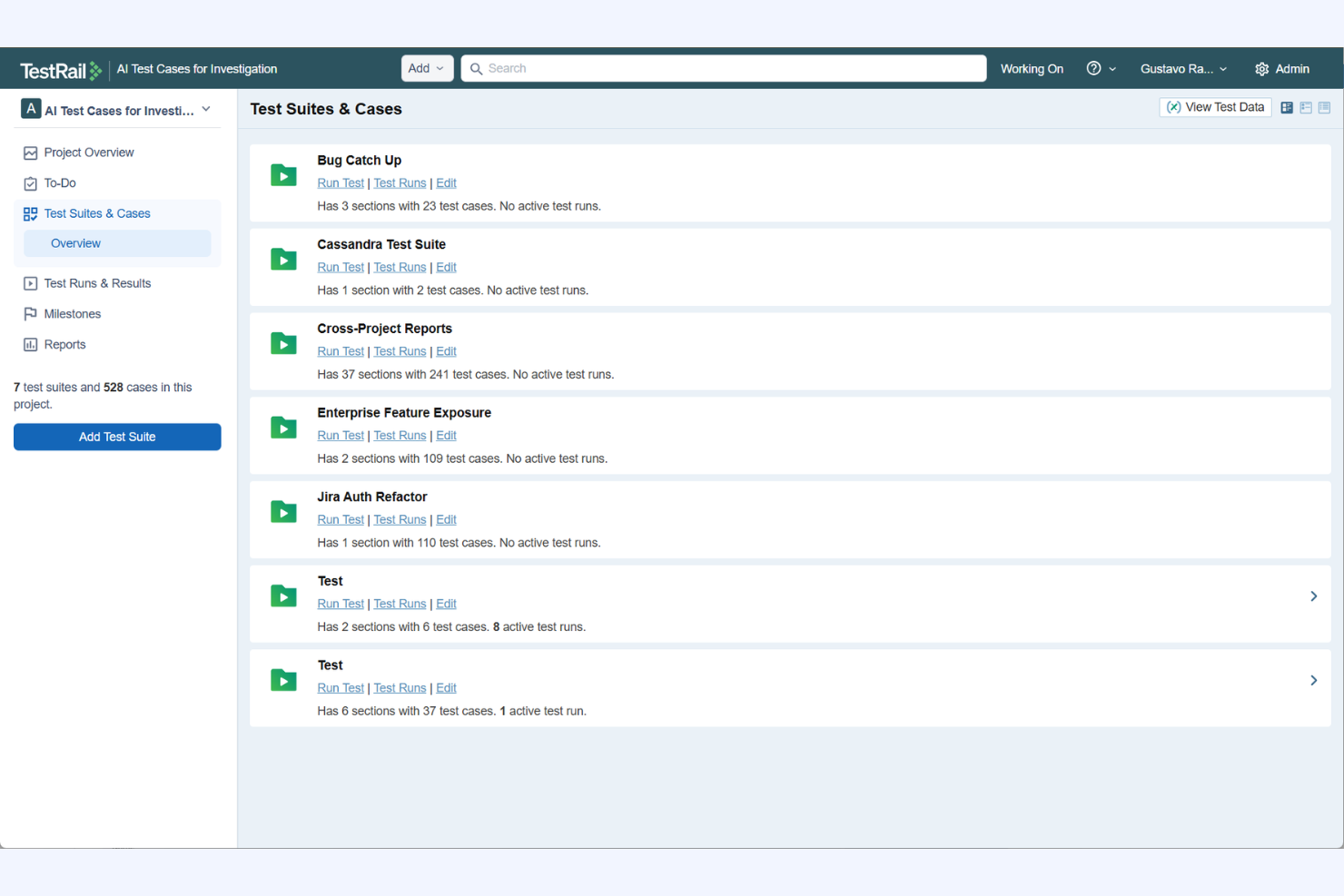Open Test Runs for Cassandra Test Suite
This screenshot has height=896, width=1344.
(x=400, y=267)
